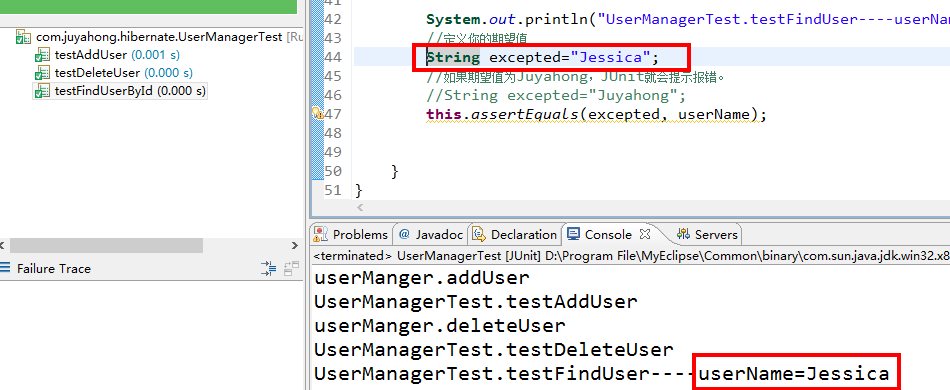Click the passed-test icon beside testFindUserById

click(x=42, y=91)
